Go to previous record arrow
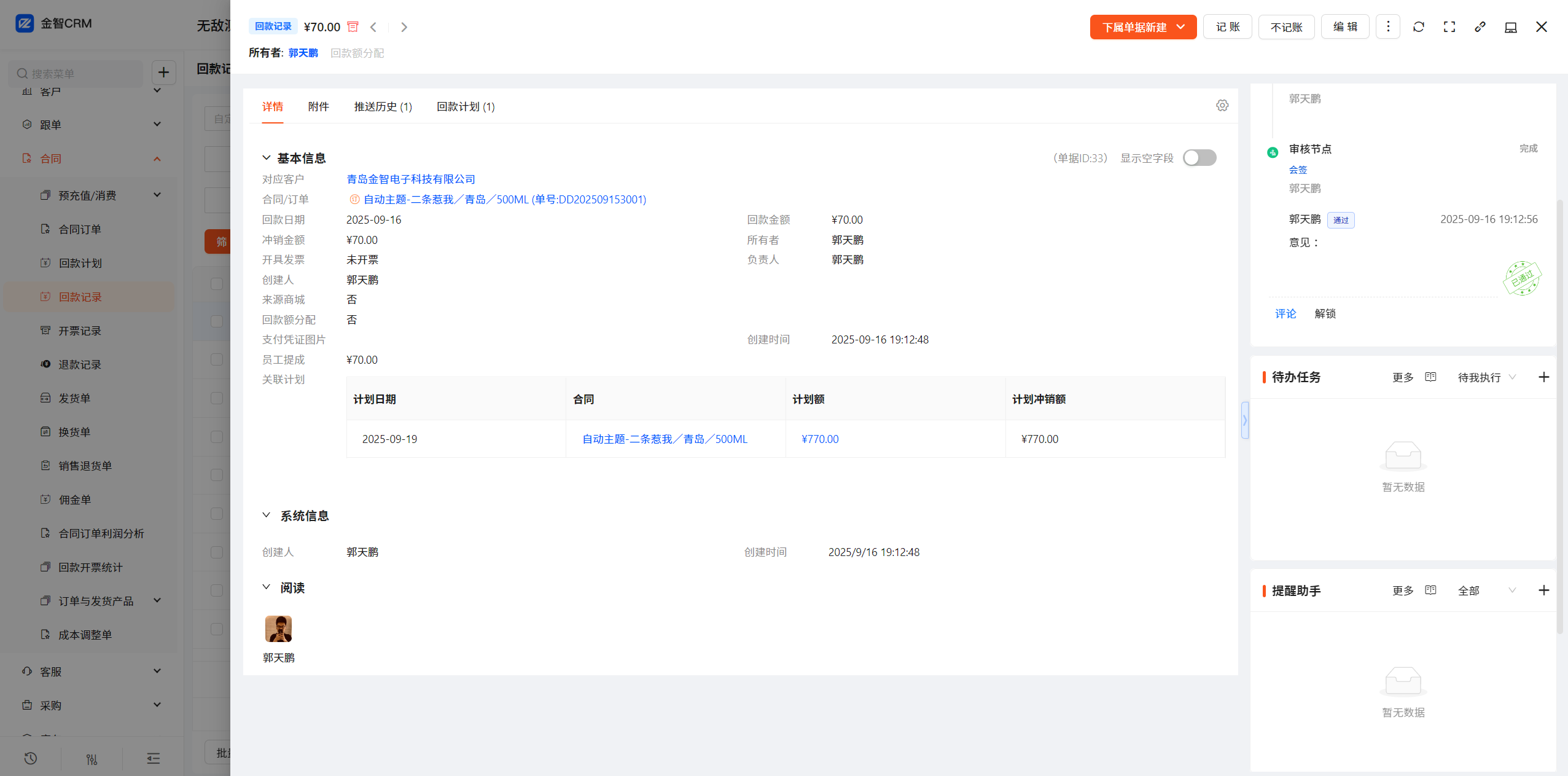 pyautogui.click(x=373, y=27)
